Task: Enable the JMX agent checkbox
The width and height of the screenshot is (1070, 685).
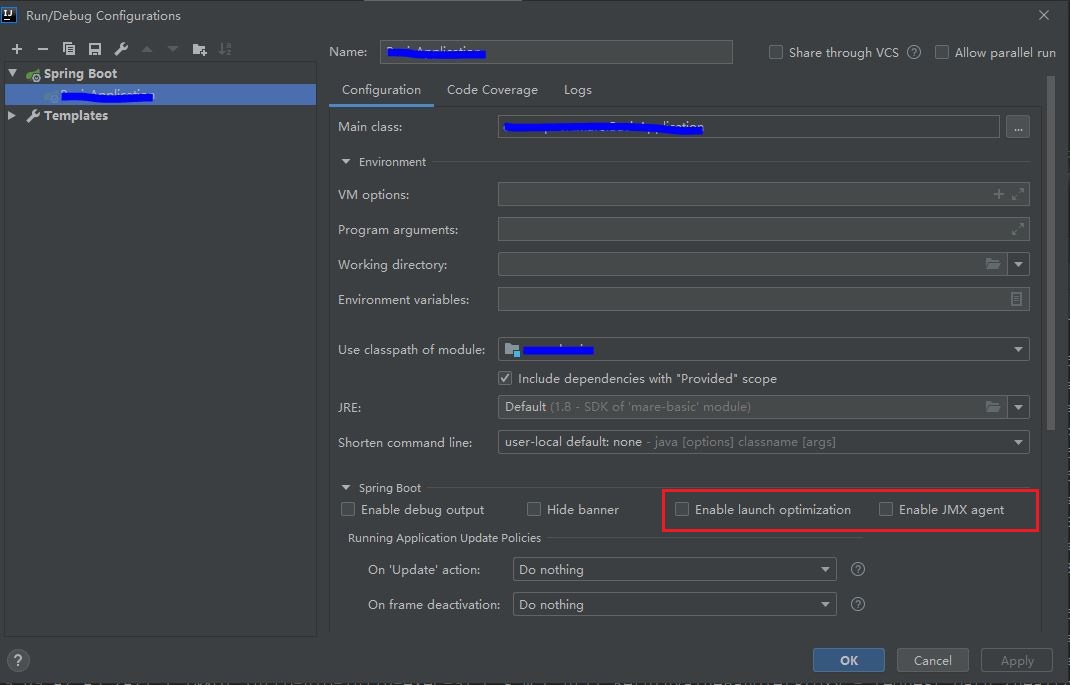Action: pyautogui.click(x=886, y=509)
